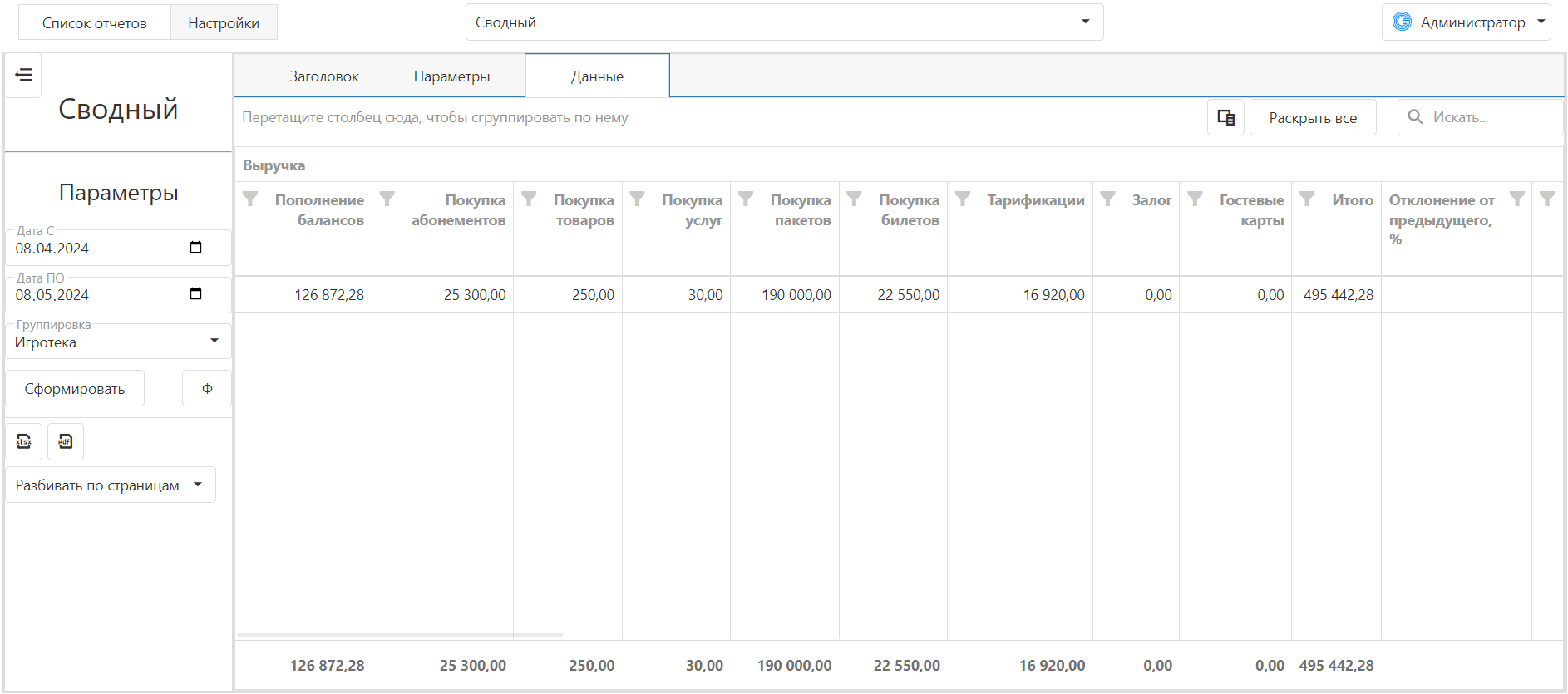This screenshot has width=1568, height=694.
Task: Sort by Тарификации header
Action: click(1035, 200)
